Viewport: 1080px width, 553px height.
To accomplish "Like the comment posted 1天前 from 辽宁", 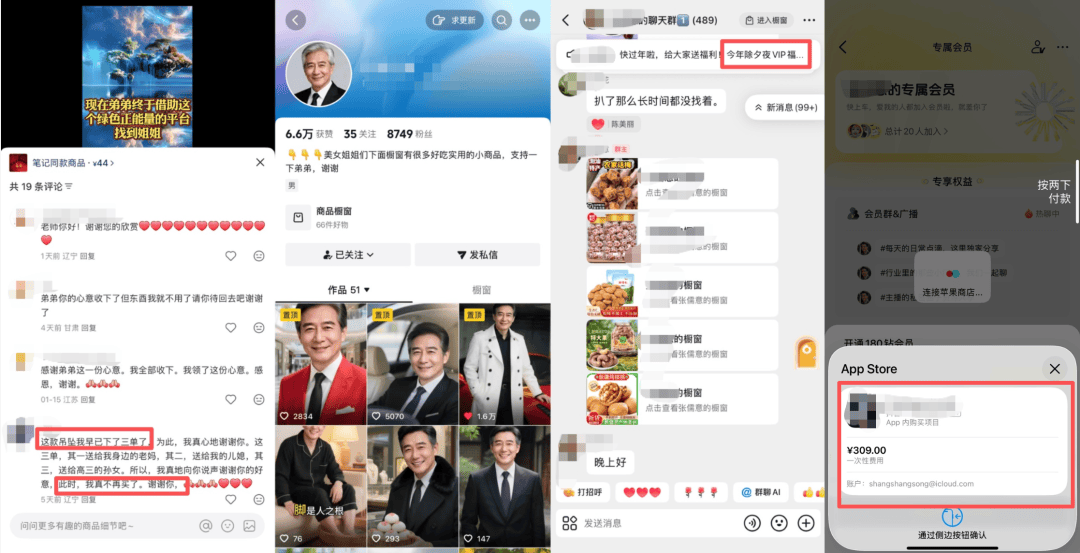I will coord(231,256).
